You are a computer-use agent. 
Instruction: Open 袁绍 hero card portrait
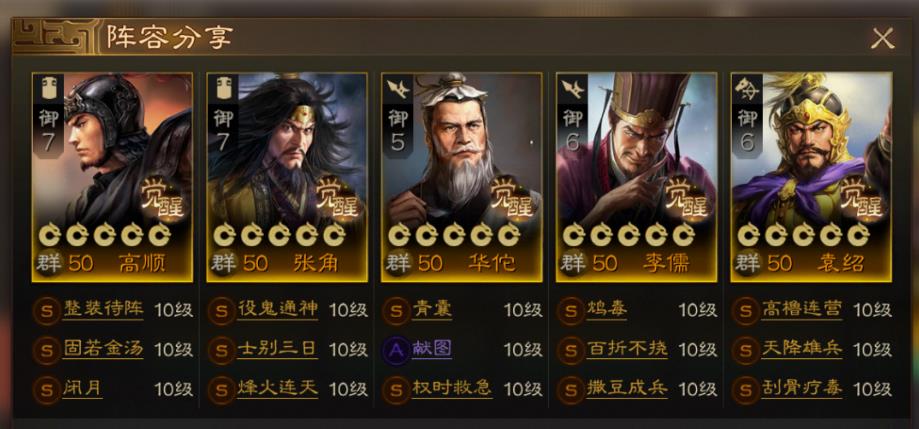(811, 177)
